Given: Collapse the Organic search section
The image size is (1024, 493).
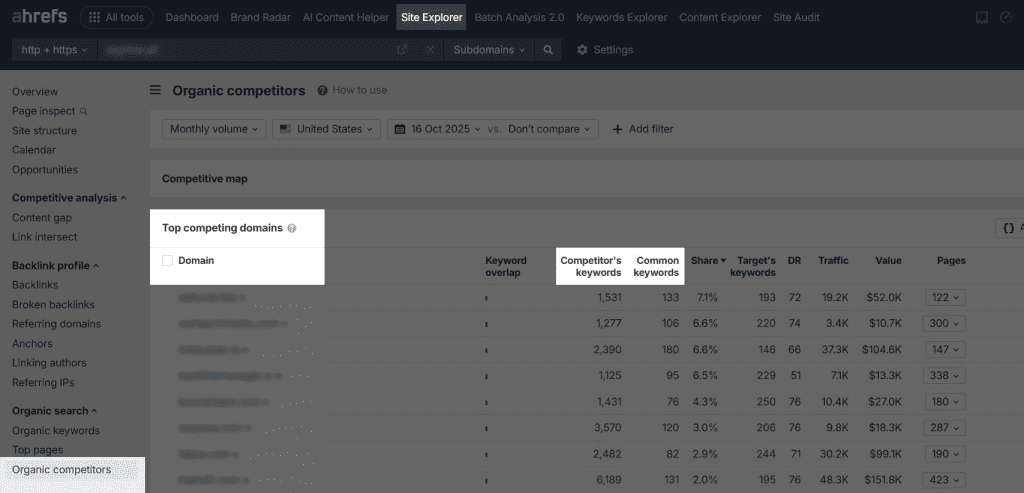Looking at the screenshot, I should tap(54, 411).
